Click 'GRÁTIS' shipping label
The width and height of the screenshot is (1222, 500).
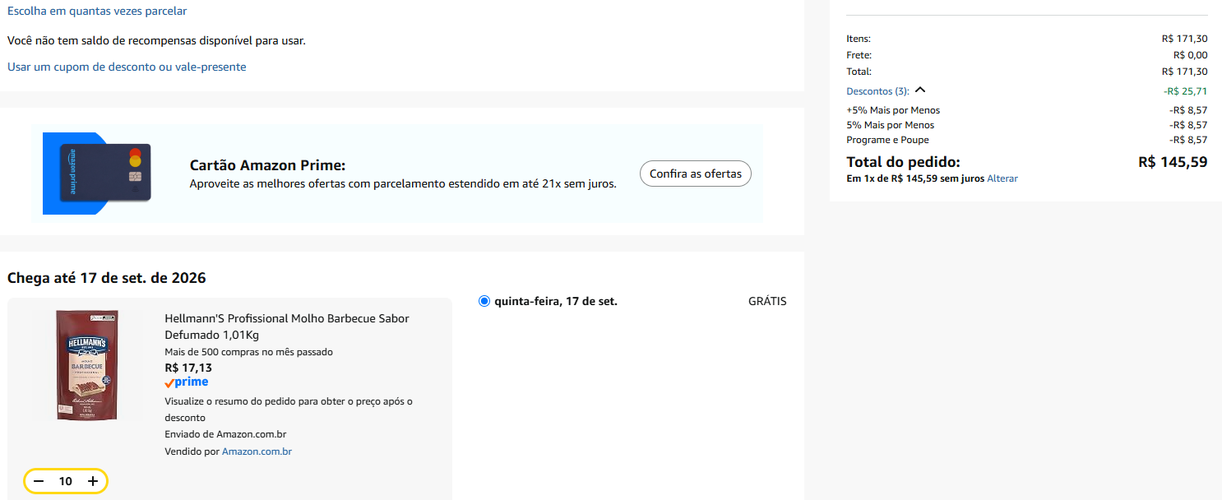[767, 301]
